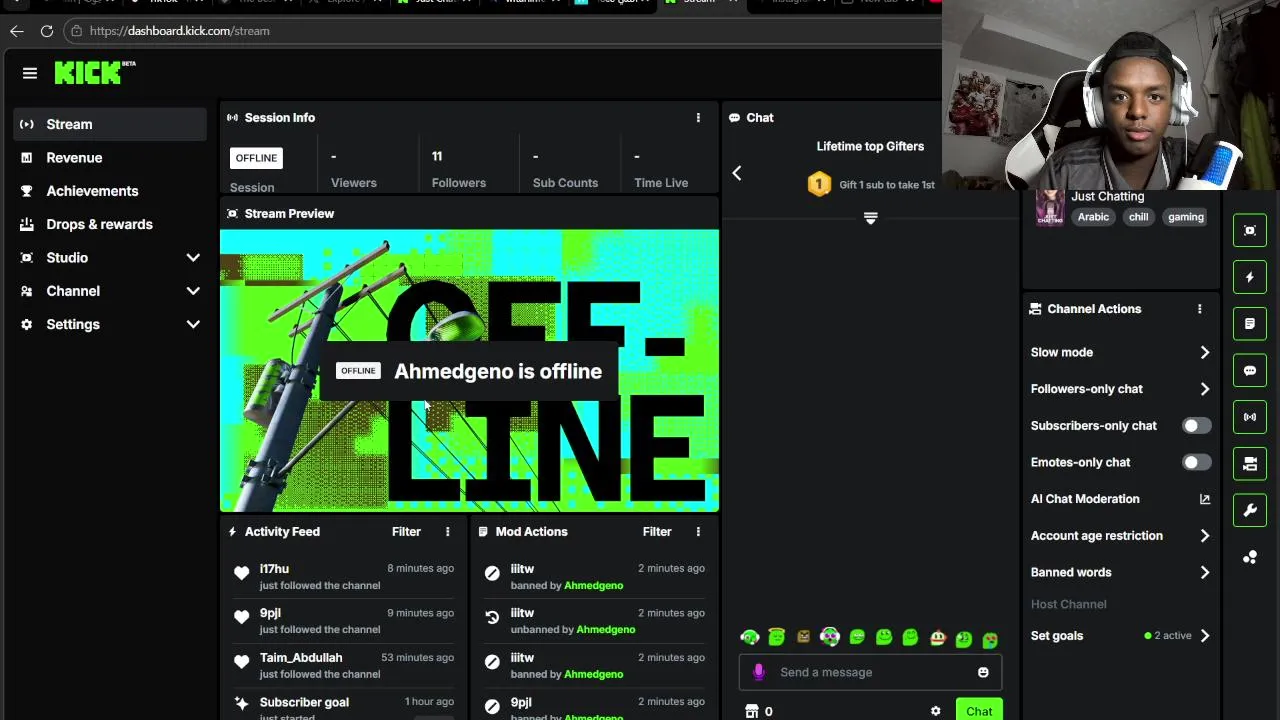
Task: Click the stream preview widget icon in right rail
Action: (1250, 231)
